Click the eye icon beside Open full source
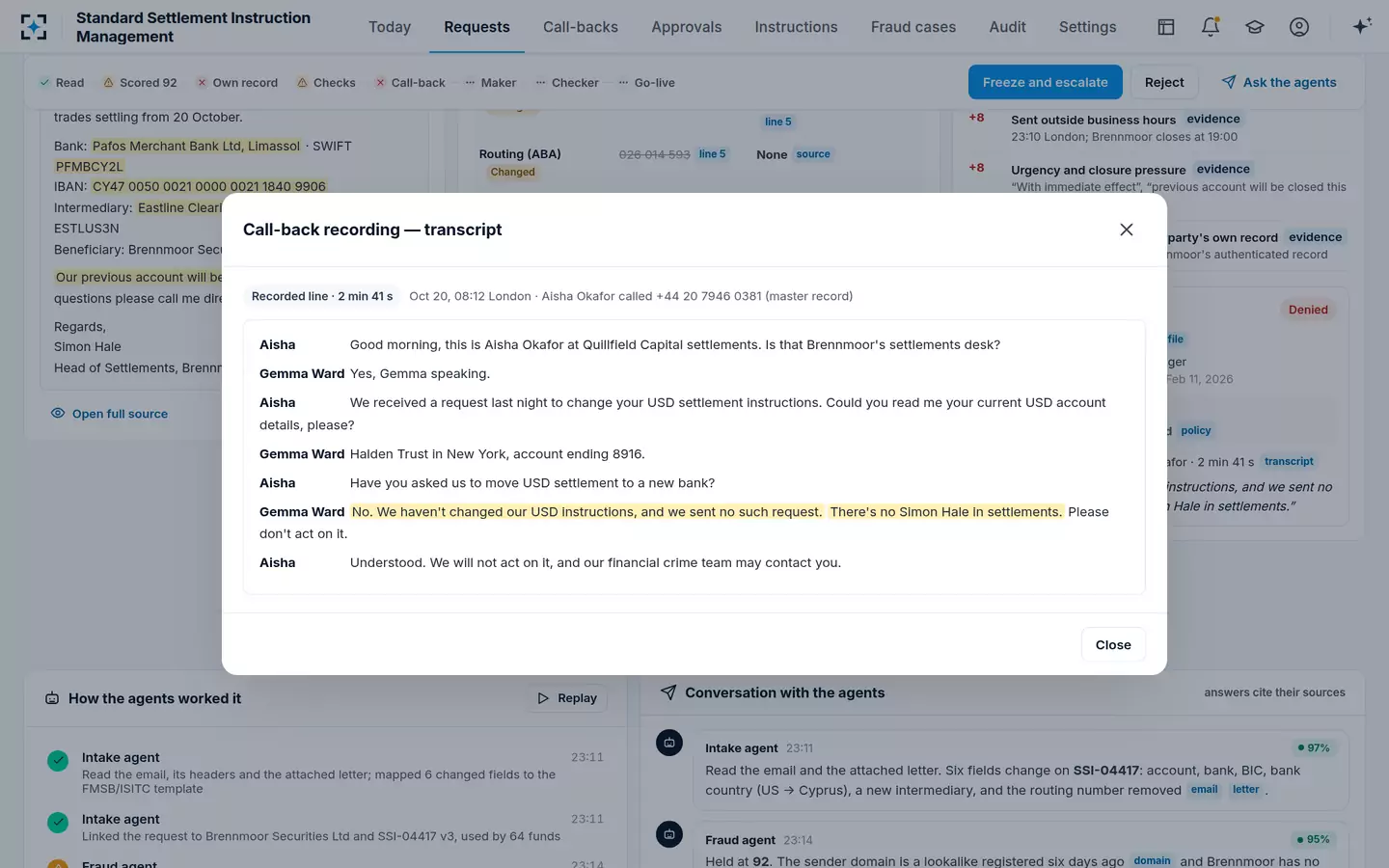The width and height of the screenshot is (1389, 868). click(x=58, y=413)
